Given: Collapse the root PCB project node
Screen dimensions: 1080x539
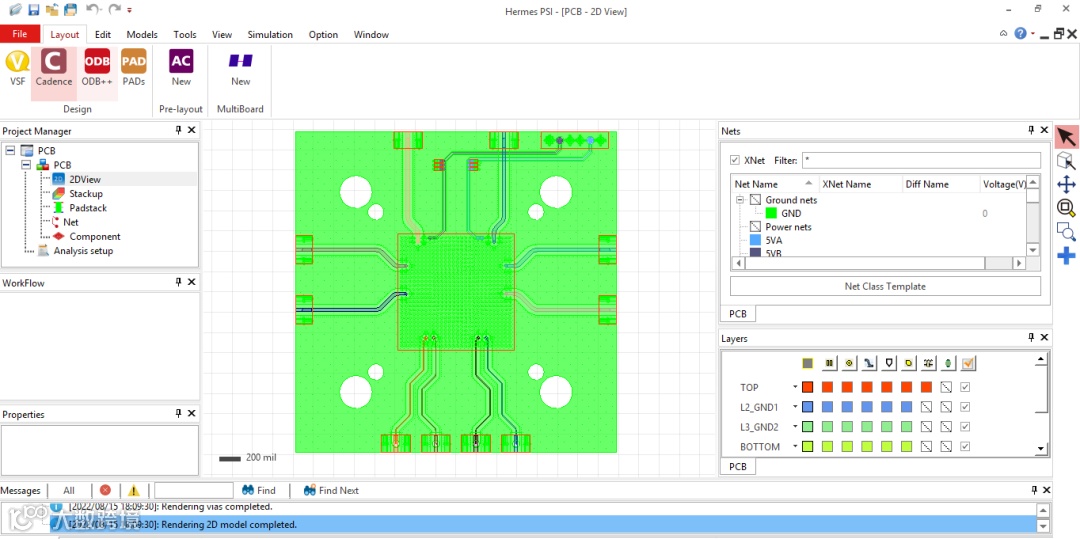Looking at the screenshot, I should coord(10,150).
